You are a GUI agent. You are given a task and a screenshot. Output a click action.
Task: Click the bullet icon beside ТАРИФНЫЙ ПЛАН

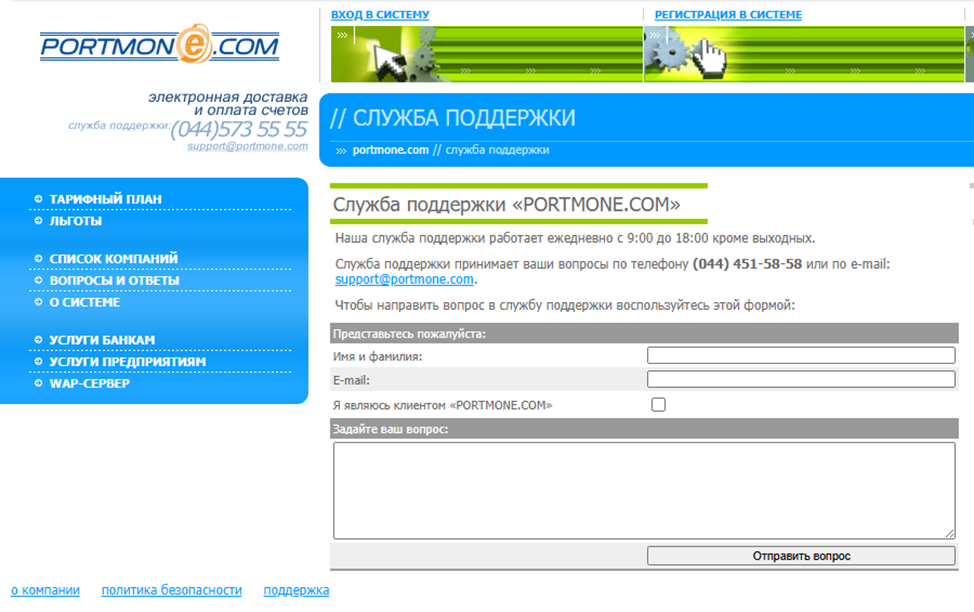(38, 199)
